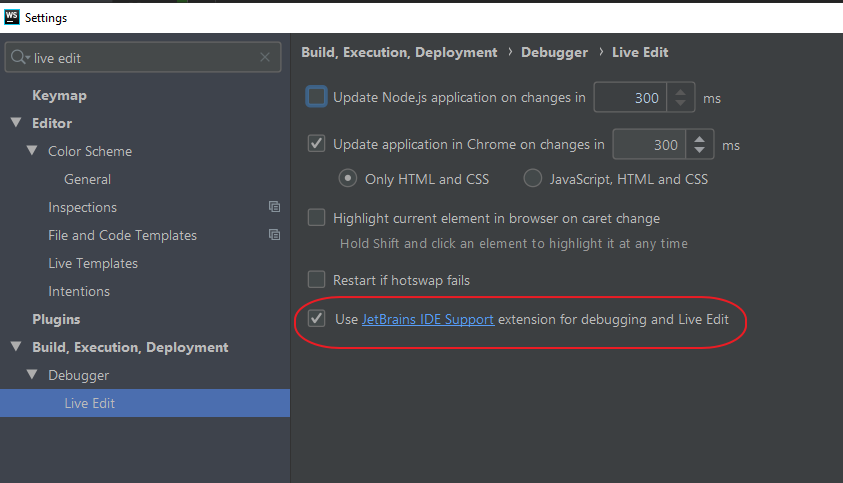Viewport: 843px width, 483px height.
Task: Clear the search field with the X icon
Action: click(x=265, y=58)
